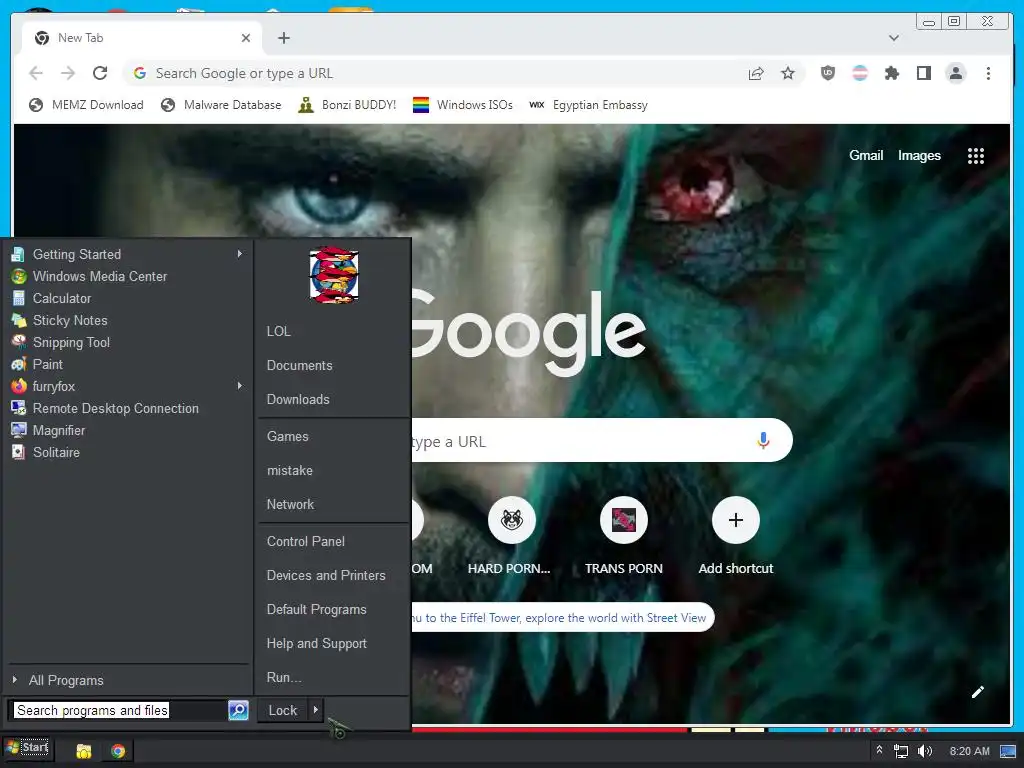Reload the page in Chrome
The width and height of the screenshot is (1024, 768).
coord(100,73)
